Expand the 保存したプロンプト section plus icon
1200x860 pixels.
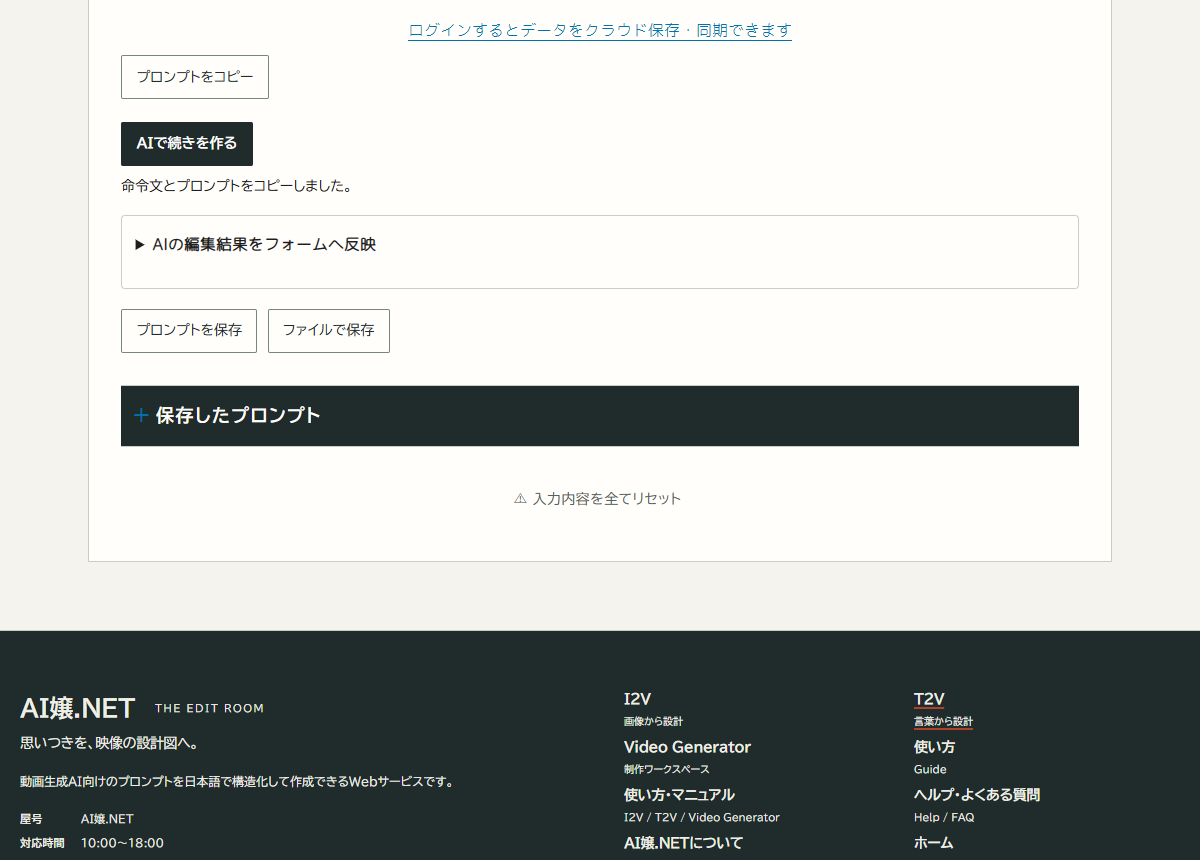pos(141,415)
